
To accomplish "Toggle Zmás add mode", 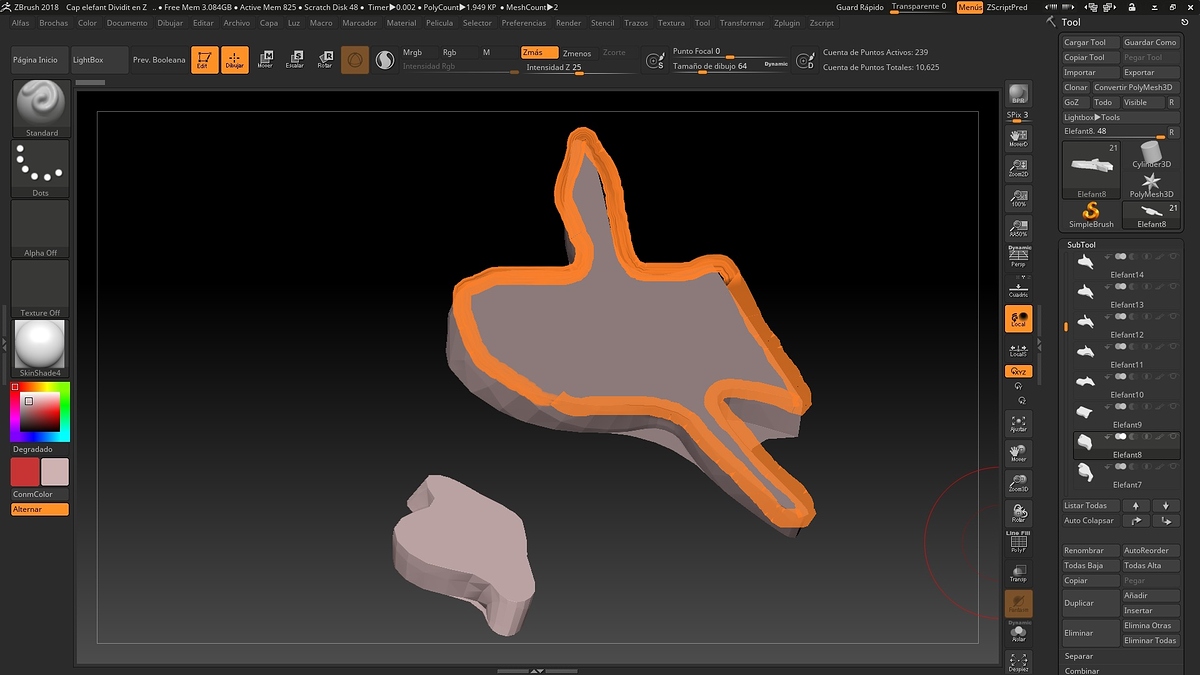I will click(539, 52).
